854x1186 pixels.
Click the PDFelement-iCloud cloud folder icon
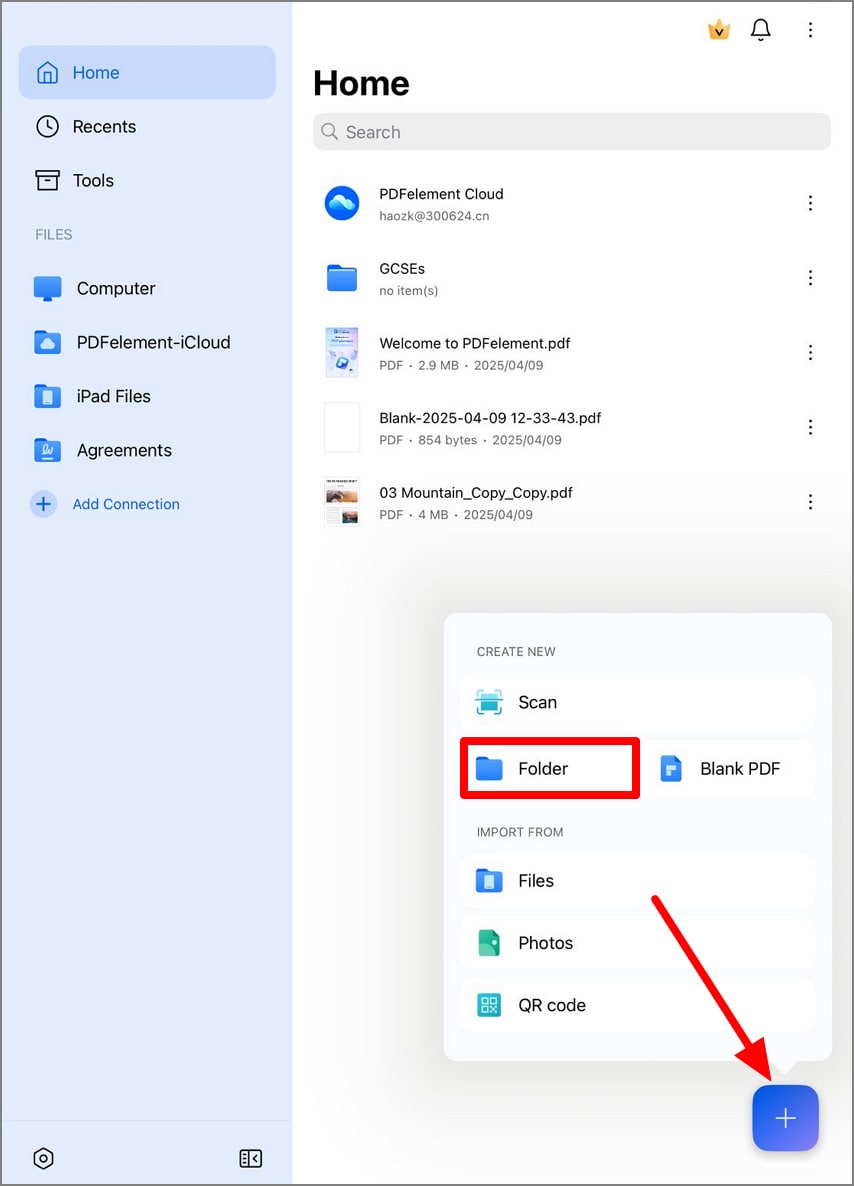click(48, 342)
